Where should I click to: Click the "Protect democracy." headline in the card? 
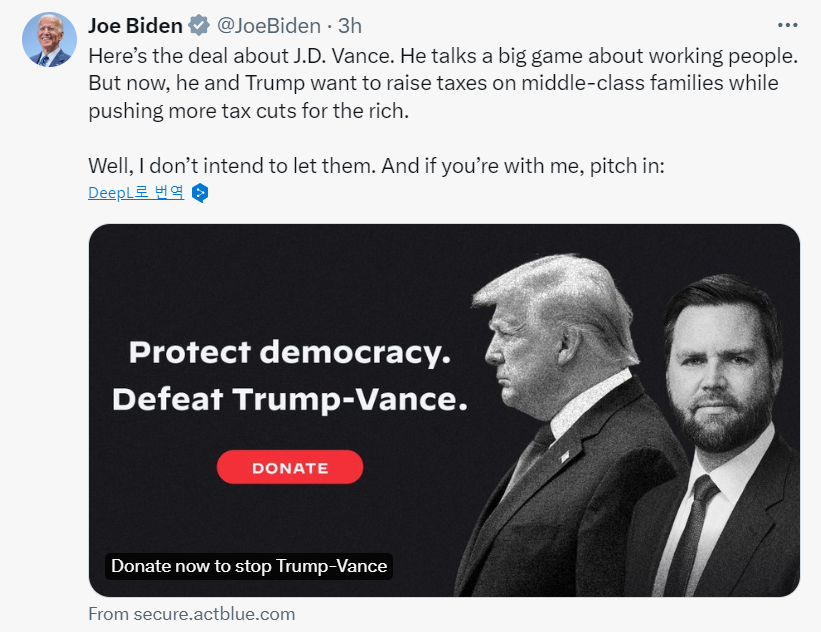(290, 353)
